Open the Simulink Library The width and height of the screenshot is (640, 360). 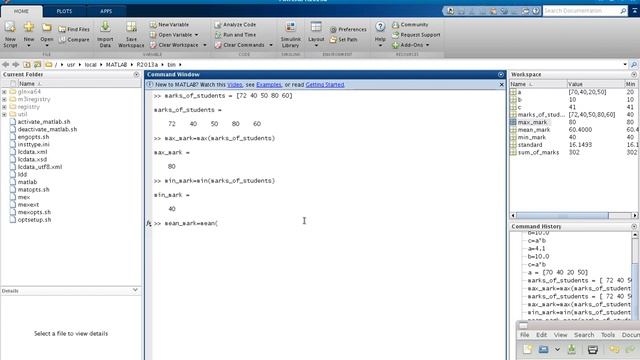click(x=291, y=34)
